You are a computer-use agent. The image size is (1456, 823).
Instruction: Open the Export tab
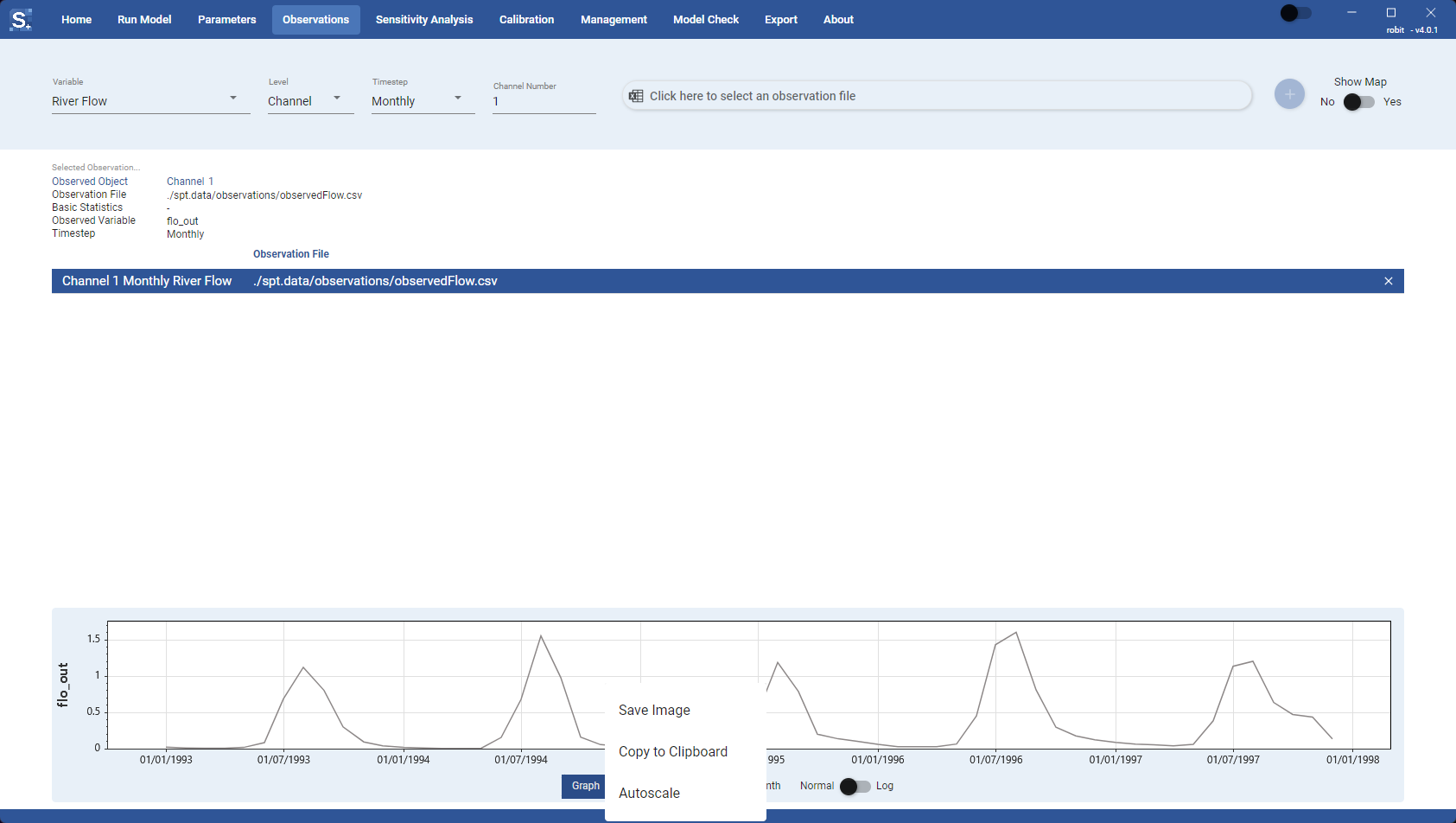[x=781, y=19]
